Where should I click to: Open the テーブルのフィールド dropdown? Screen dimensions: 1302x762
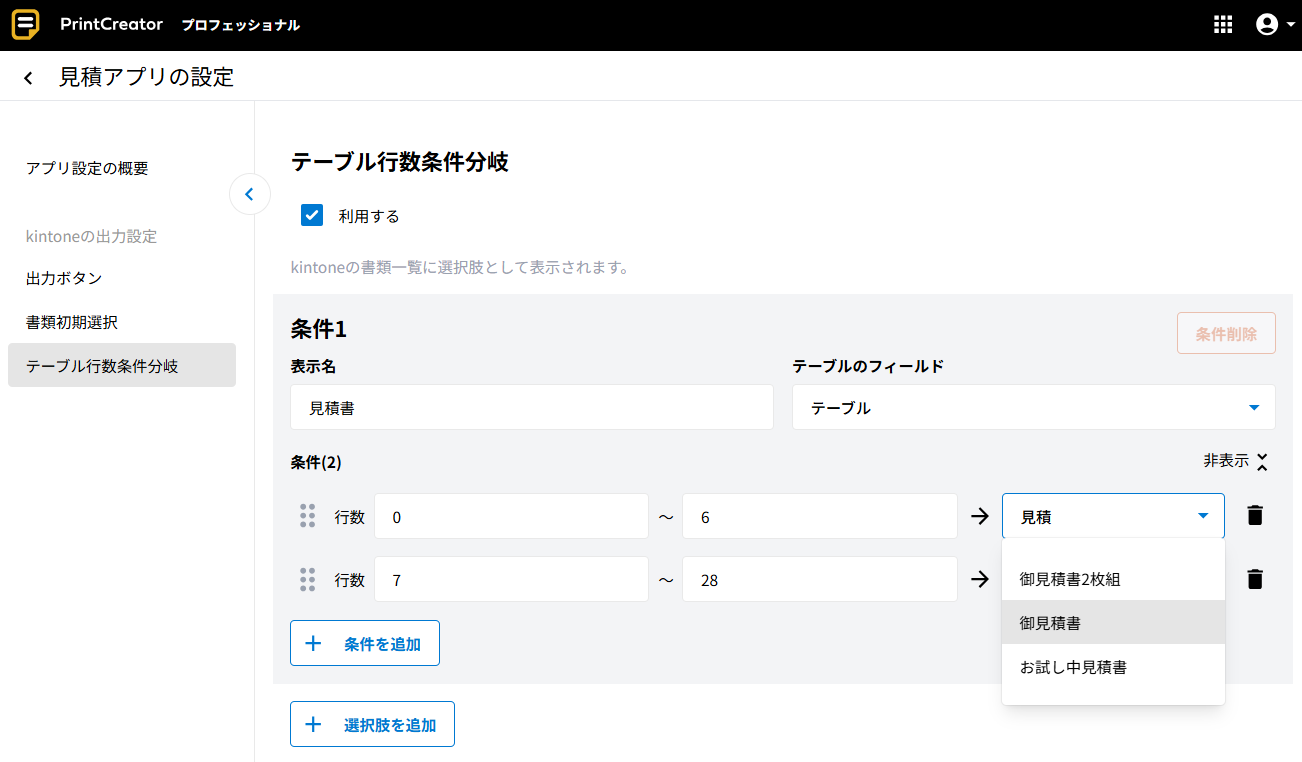(x=1033, y=407)
